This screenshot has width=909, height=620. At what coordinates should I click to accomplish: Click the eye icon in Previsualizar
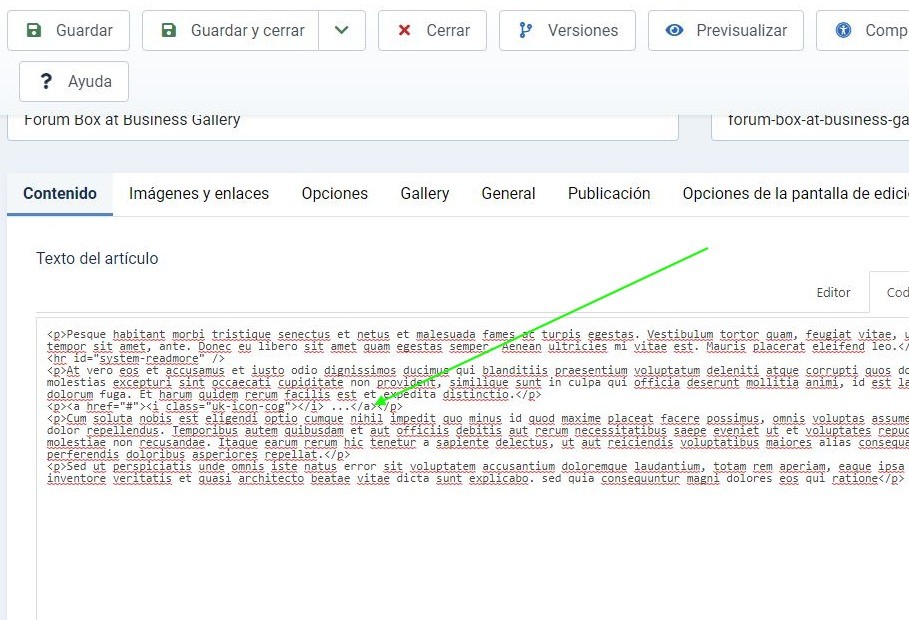click(x=674, y=30)
